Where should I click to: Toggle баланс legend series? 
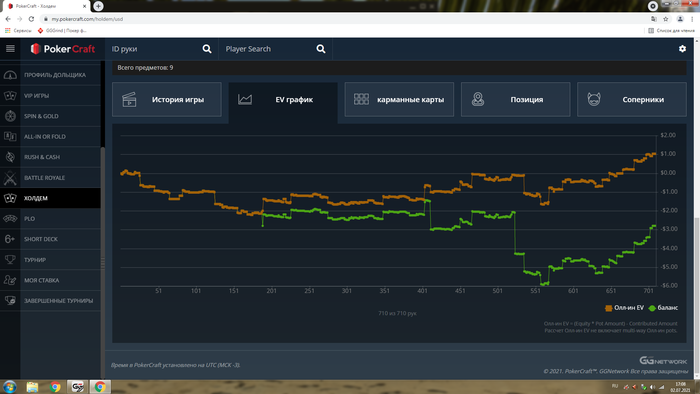(663, 308)
